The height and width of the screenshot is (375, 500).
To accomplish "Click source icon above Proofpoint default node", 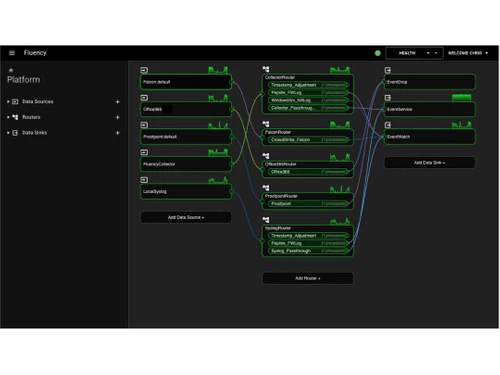I will [x=144, y=125].
